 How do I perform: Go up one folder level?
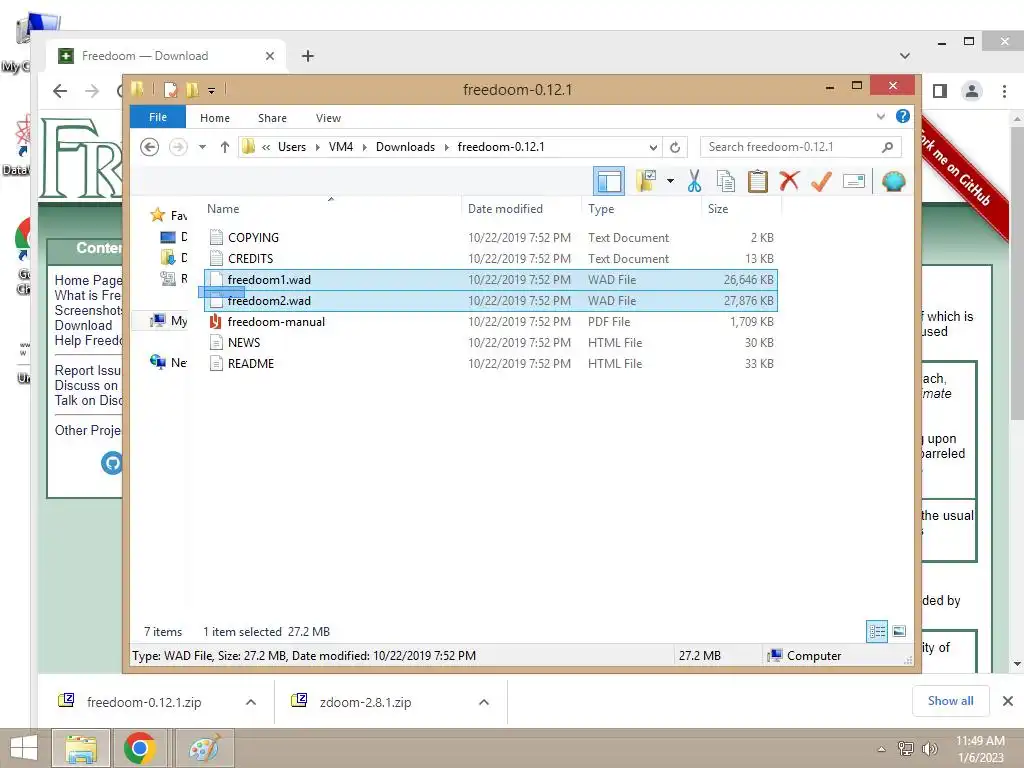(x=225, y=147)
